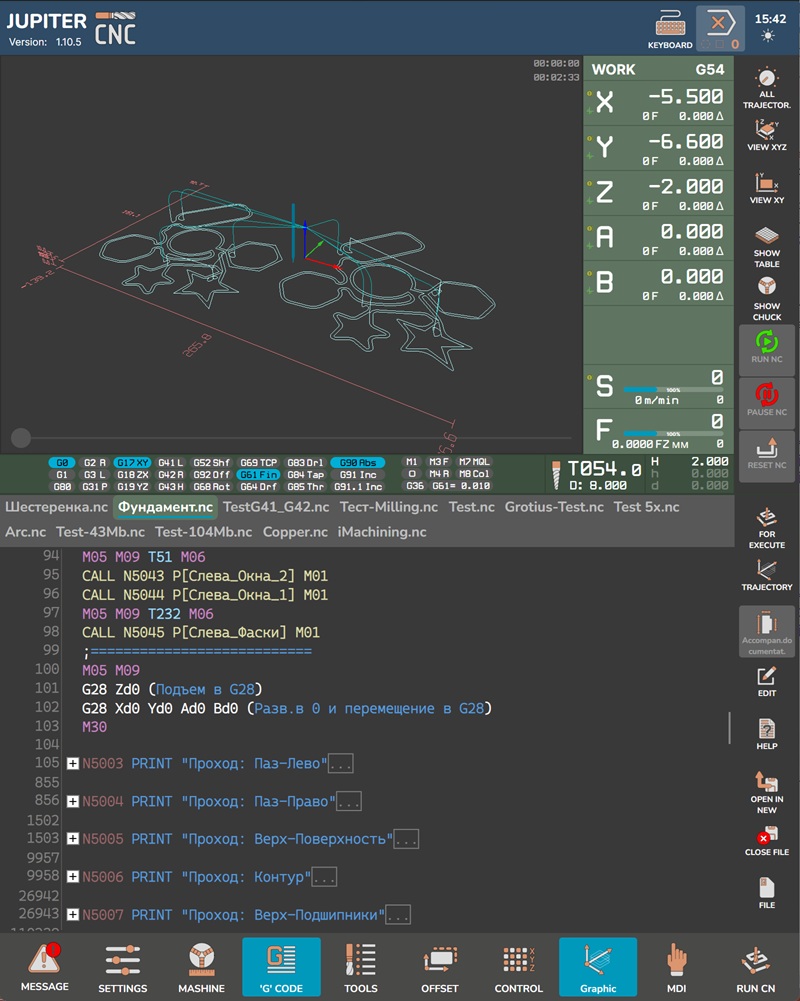Screen dimensions: 800x1001
Task: Open the Tools section
Action: [360, 967]
